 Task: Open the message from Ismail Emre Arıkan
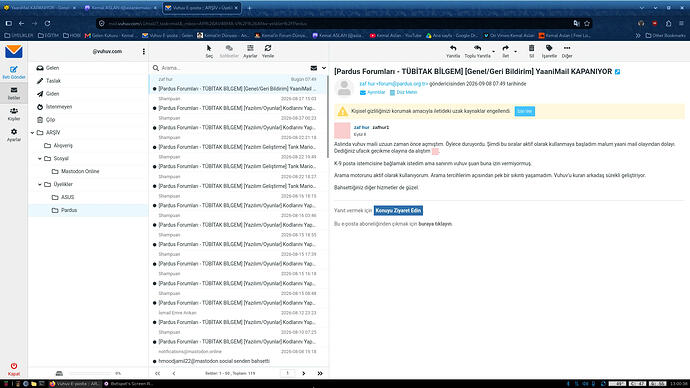pos(239,318)
